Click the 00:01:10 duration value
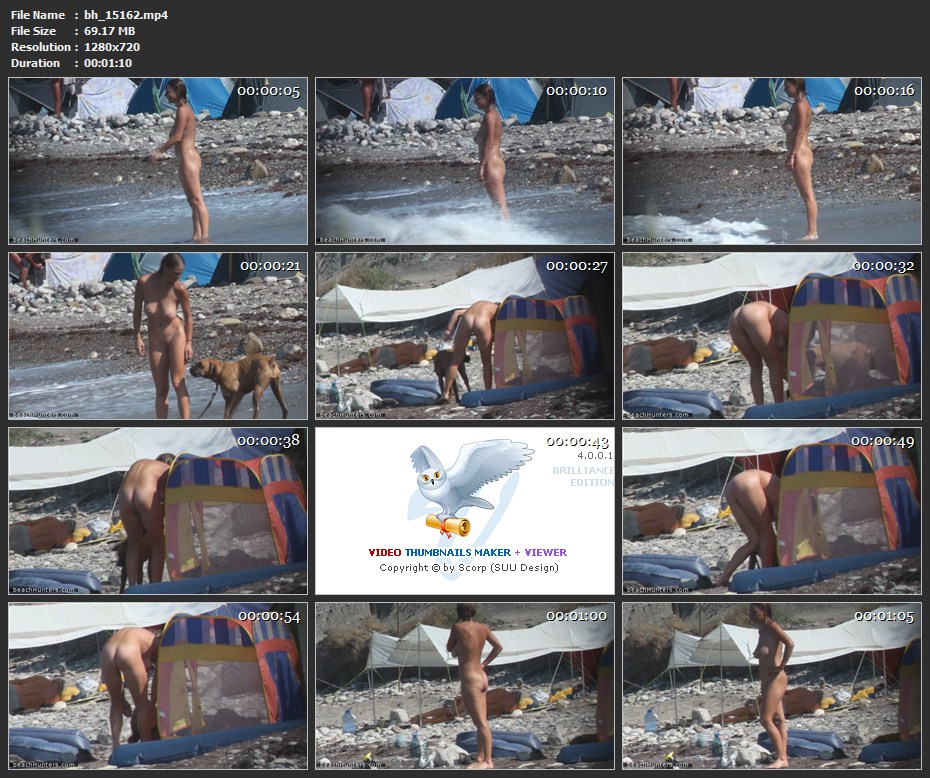Screen dimensions: 930x778 tap(108, 63)
